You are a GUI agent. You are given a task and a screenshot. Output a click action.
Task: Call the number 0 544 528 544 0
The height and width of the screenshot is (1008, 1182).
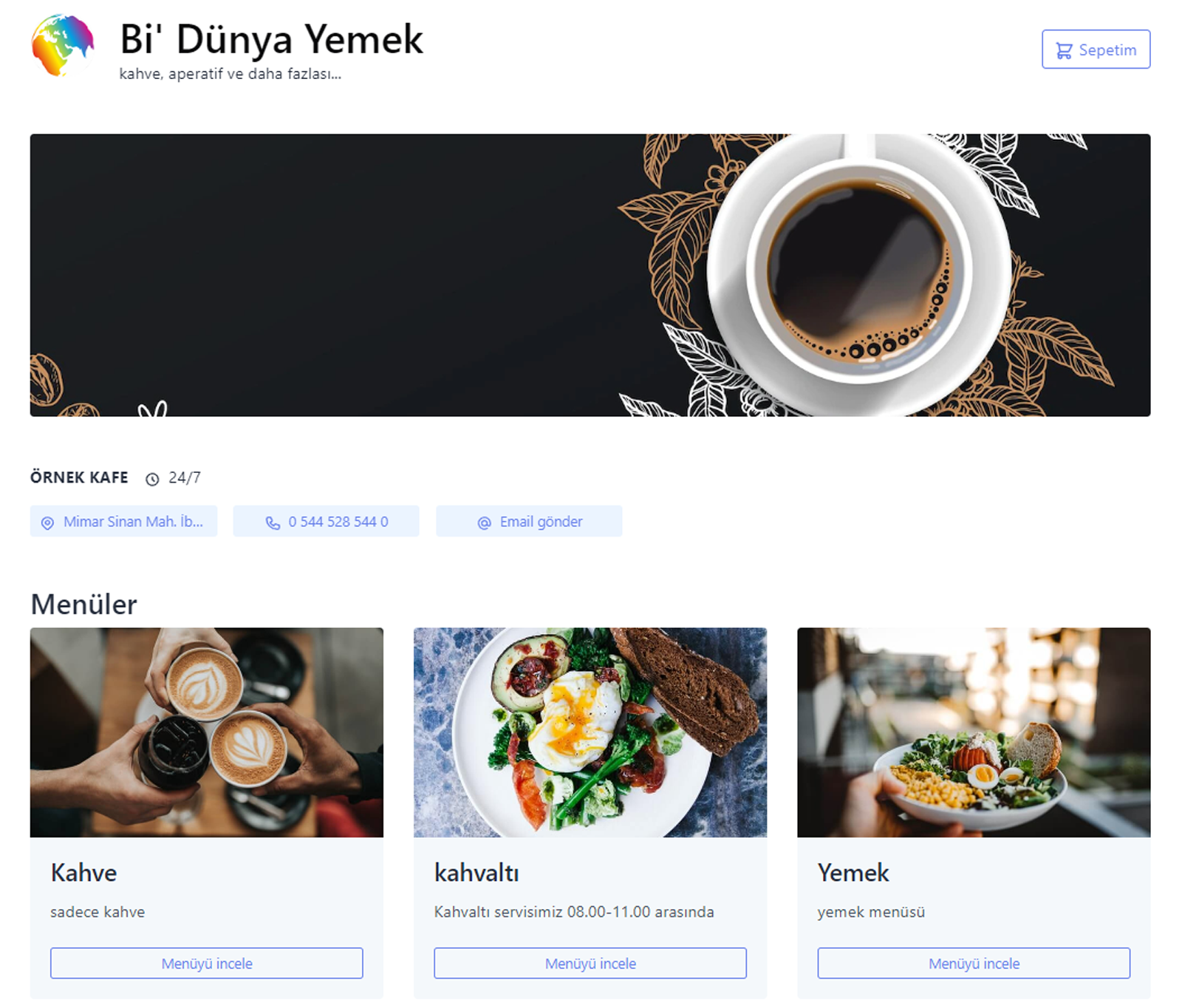[326, 521]
